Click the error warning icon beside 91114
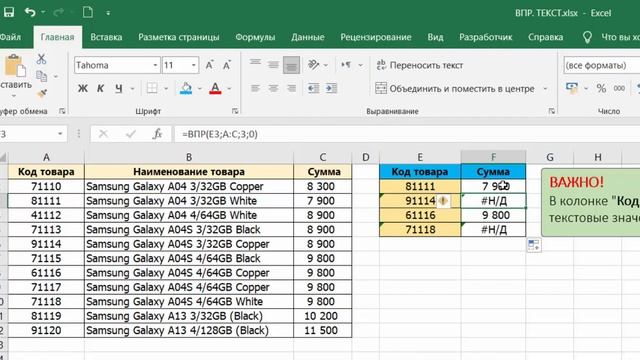The image size is (640, 360). (x=444, y=201)
